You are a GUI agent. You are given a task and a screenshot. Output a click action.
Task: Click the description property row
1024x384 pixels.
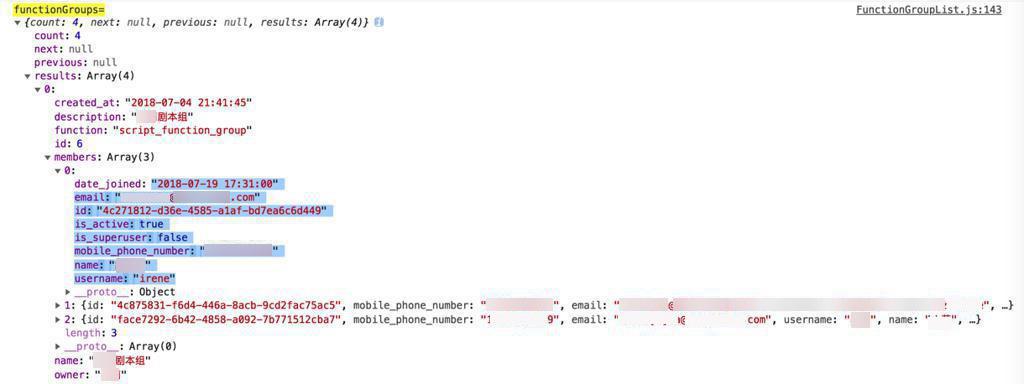124,118
